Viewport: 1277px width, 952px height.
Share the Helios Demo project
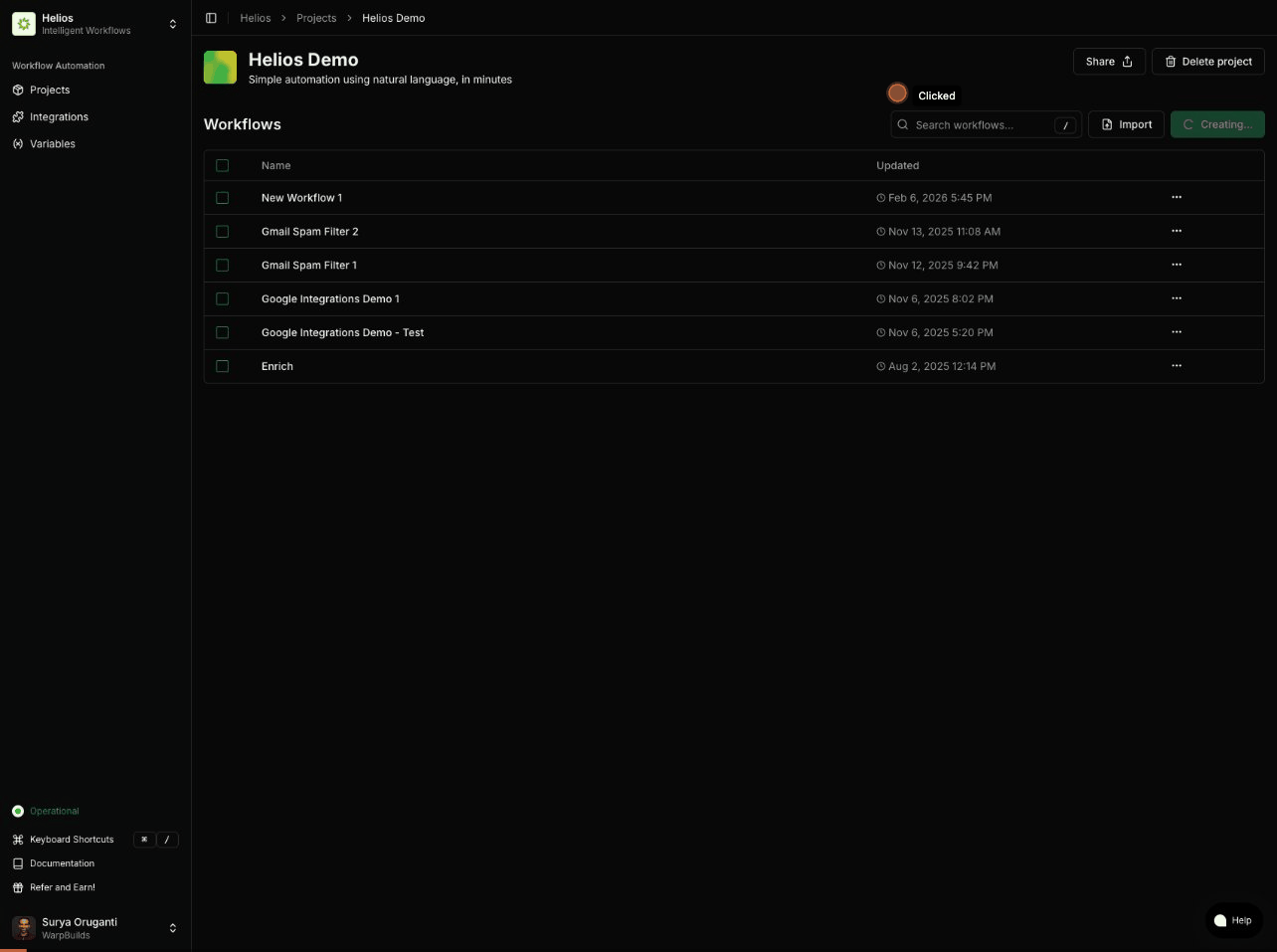coord(1108,61)
